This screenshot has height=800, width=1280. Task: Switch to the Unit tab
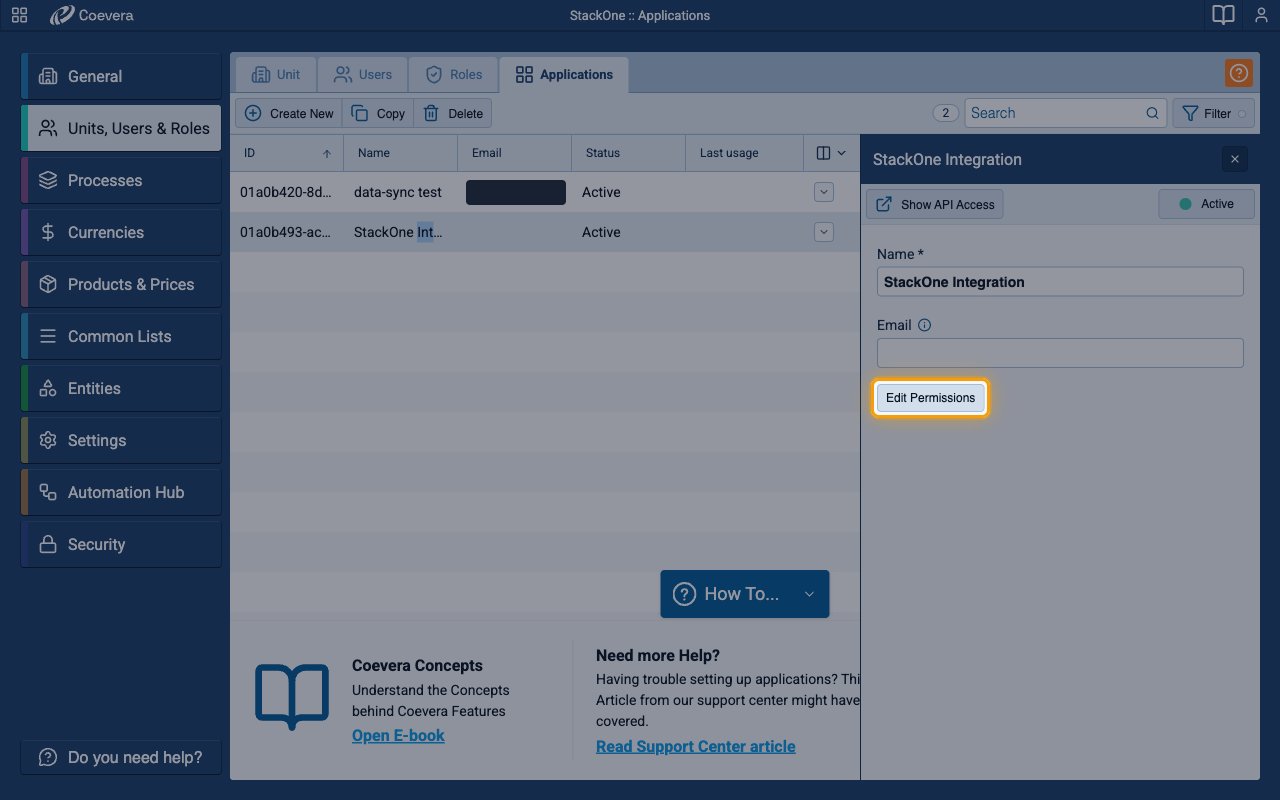pyautogui.click(x=276, y=75)
